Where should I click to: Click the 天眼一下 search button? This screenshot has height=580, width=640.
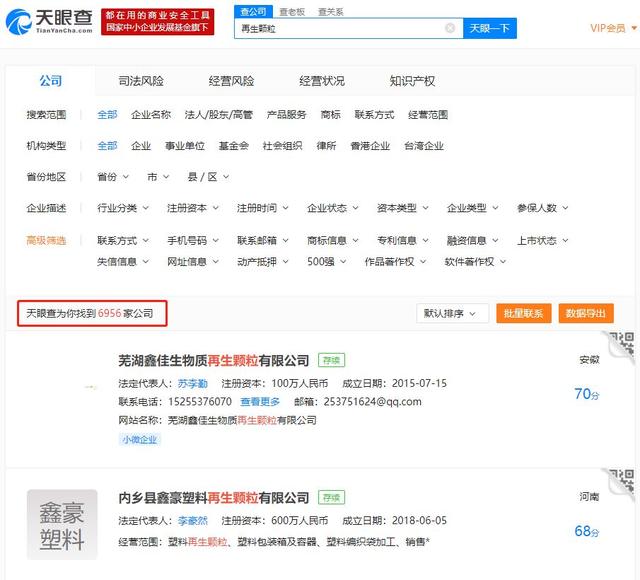coord(490,28)
